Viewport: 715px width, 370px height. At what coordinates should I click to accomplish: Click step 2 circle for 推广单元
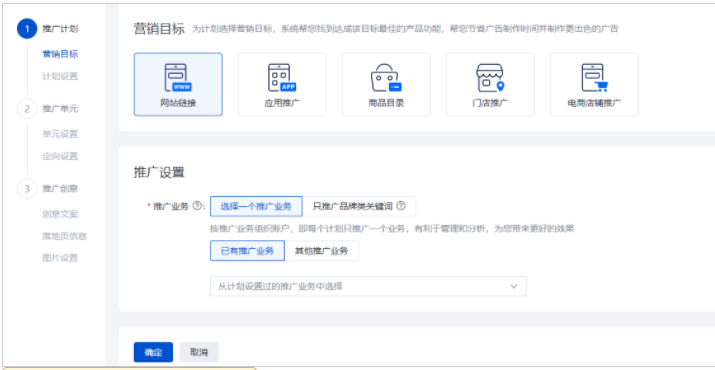point(27,109)
